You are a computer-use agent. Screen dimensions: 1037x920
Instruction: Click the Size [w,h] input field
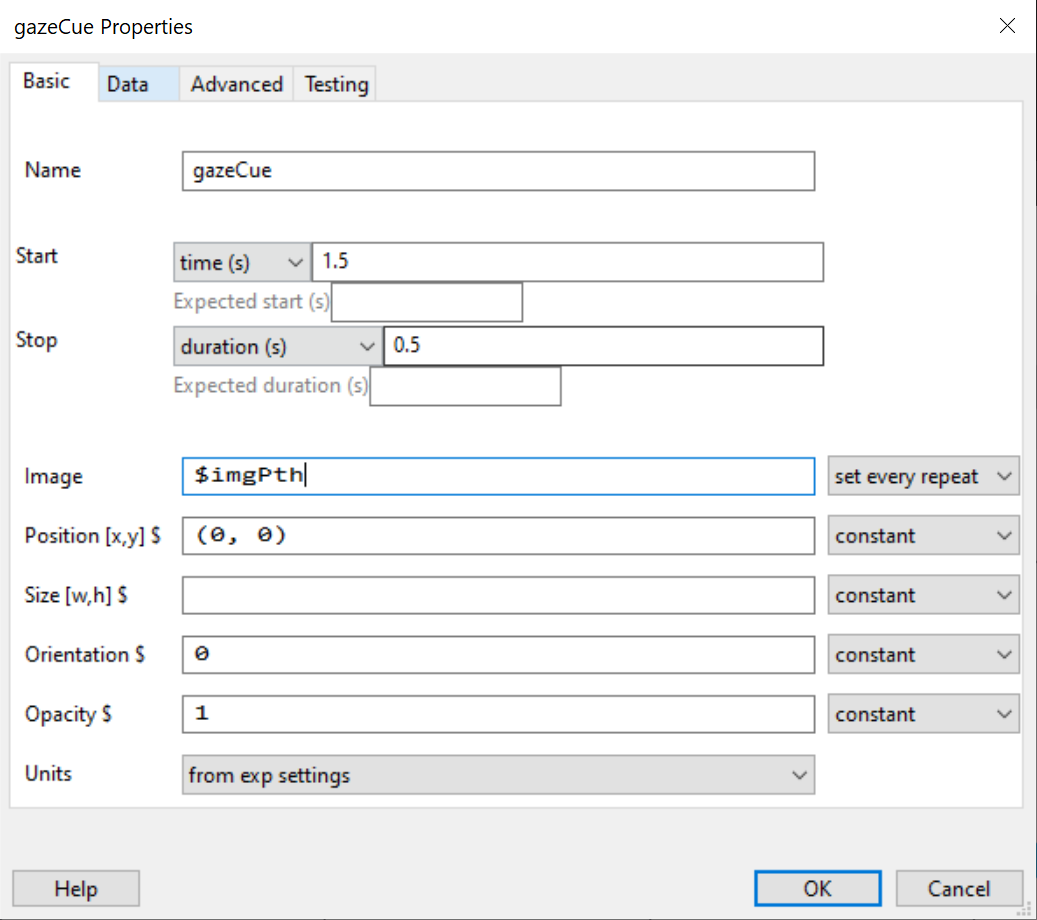point(498,596)
